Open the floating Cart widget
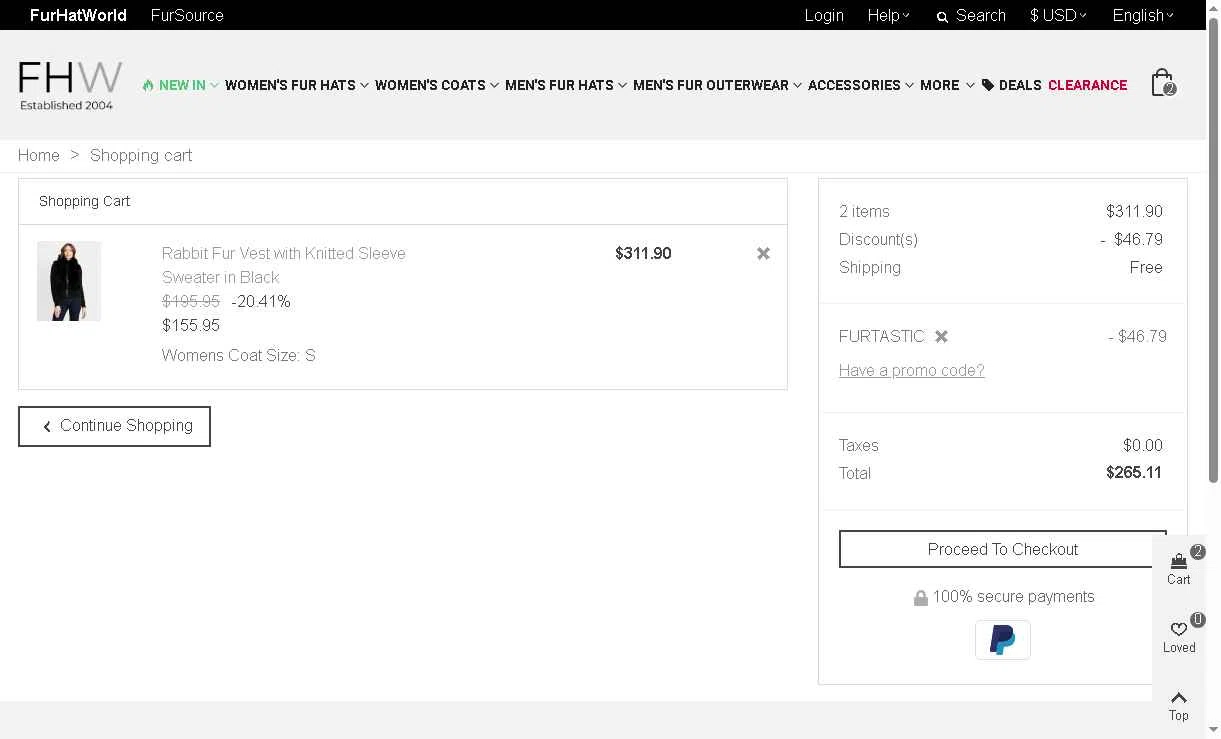This screenshot has width=1221, height=739. pos(1179,568)
